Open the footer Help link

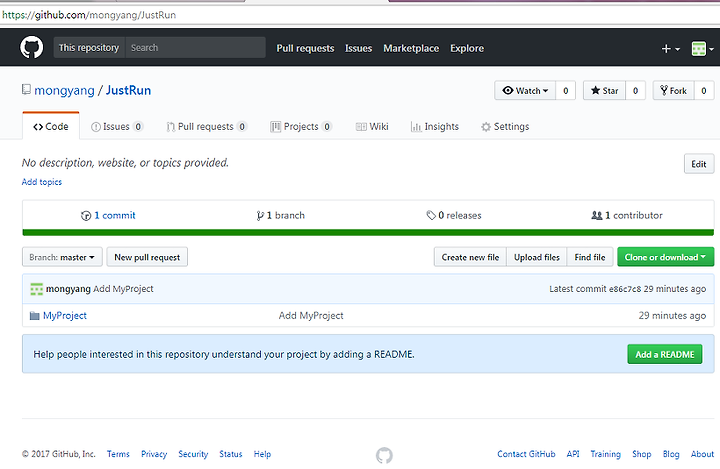pos(262,454)
